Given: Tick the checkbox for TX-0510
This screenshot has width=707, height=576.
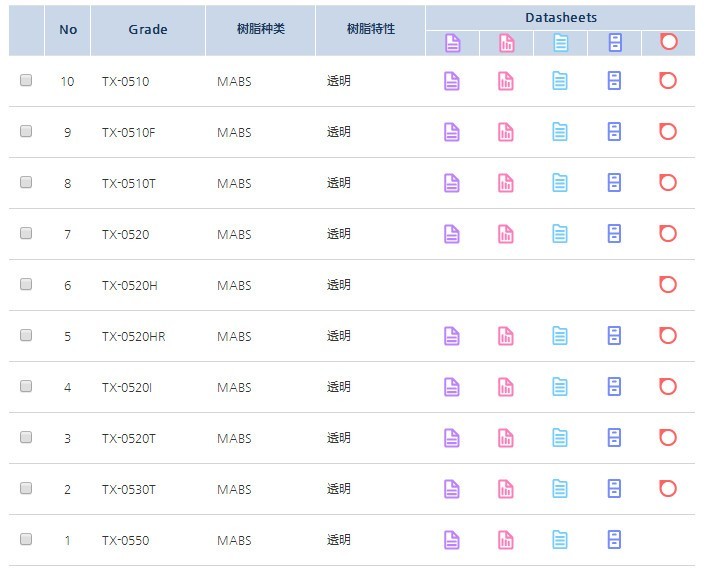Looking at the screenshot, I should pyautogui.click(x=26, y=80).
